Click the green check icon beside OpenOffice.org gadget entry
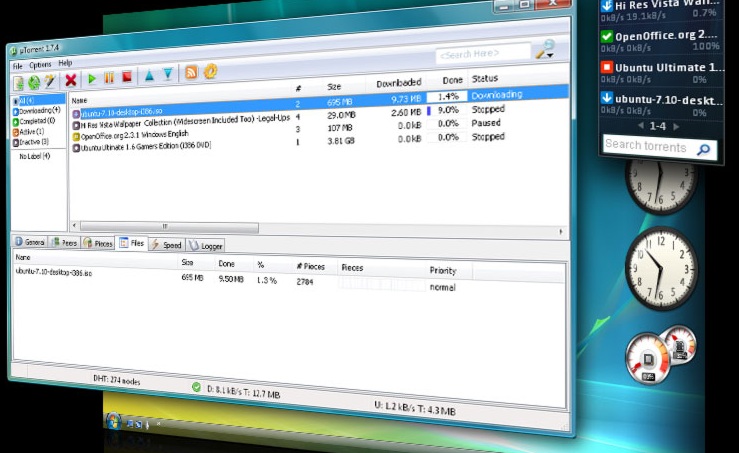Screen dimensions: 739x453 tap(607, 36)
